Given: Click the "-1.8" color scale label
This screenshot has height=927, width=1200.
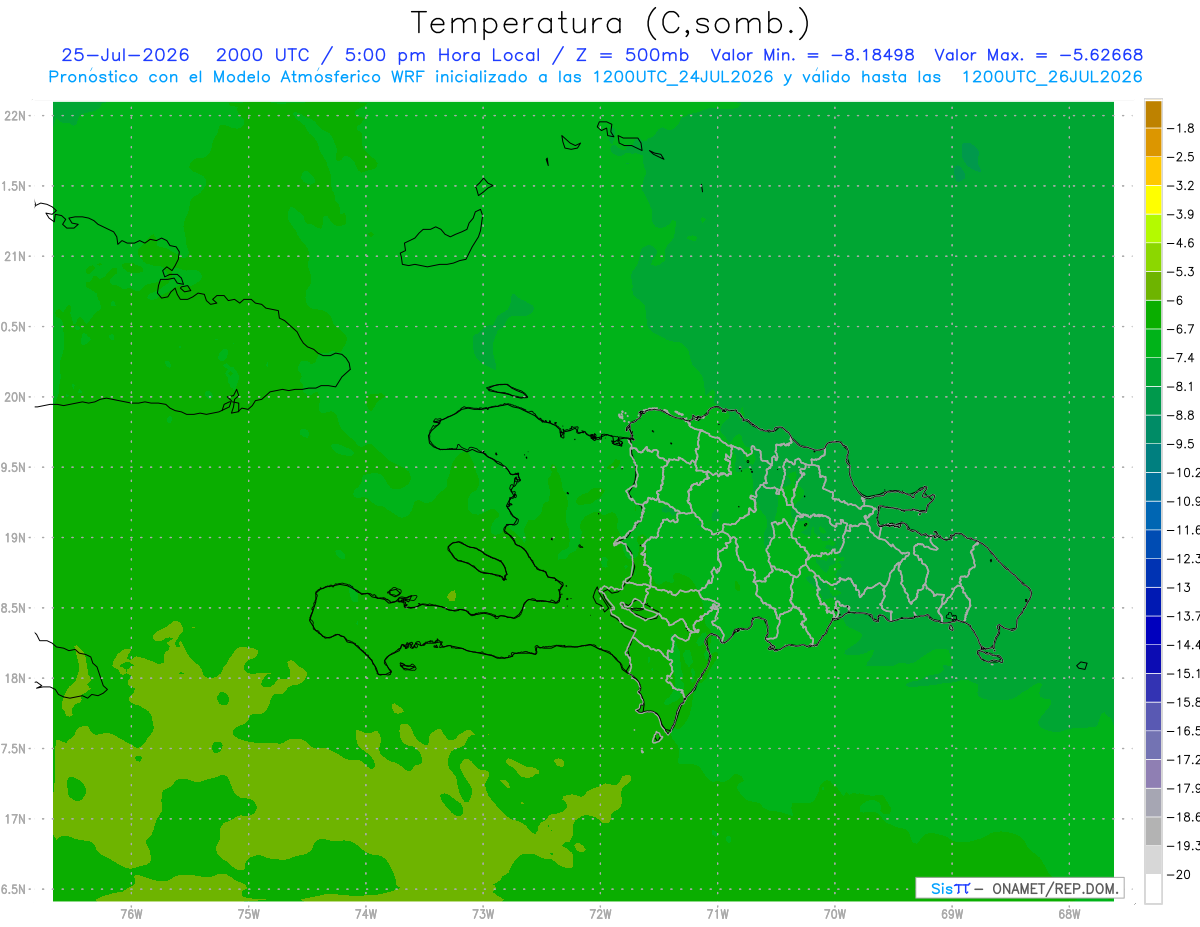Looking at the screenshot, I should 1181,128.
